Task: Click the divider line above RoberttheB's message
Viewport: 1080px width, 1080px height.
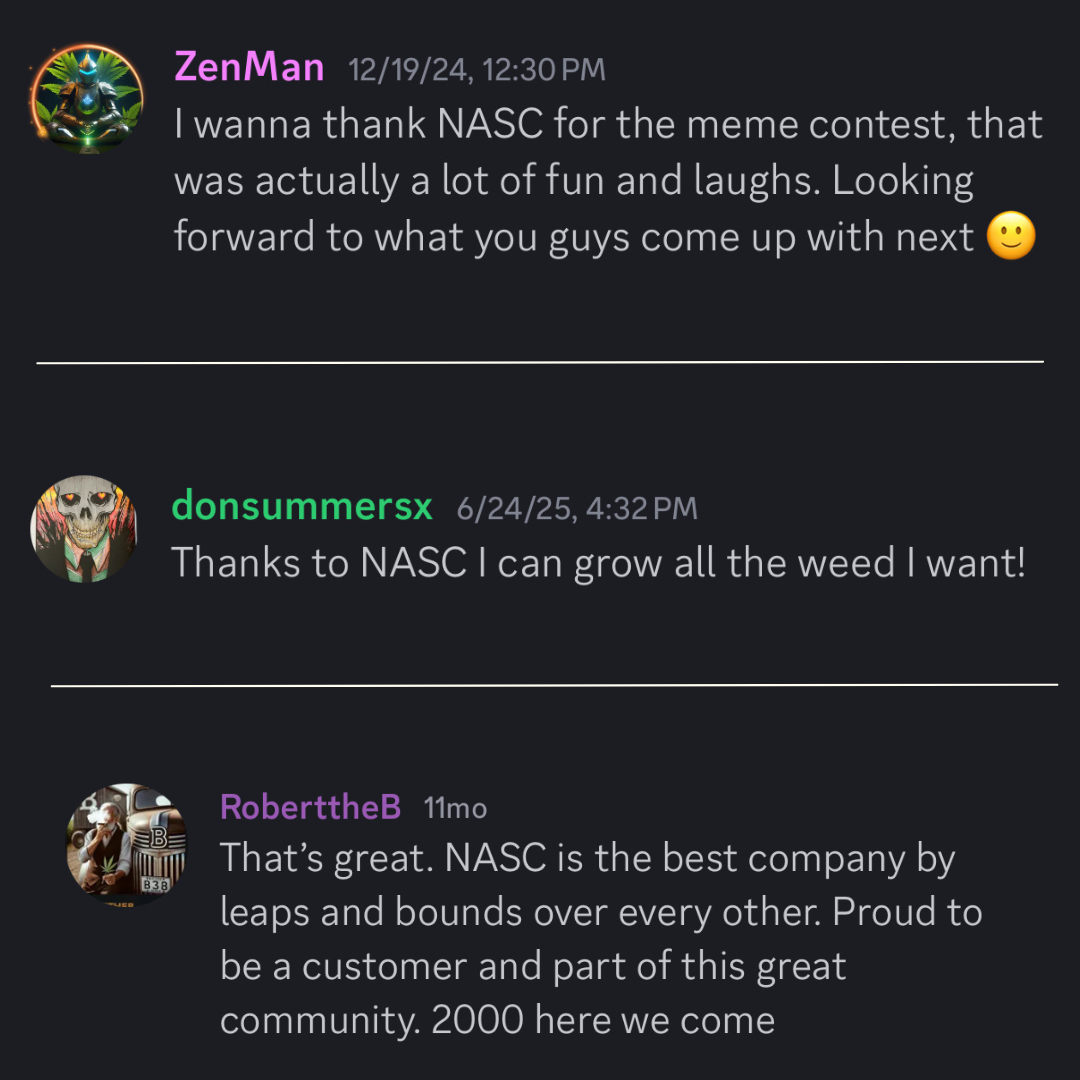Action: (x=554, y=685)
